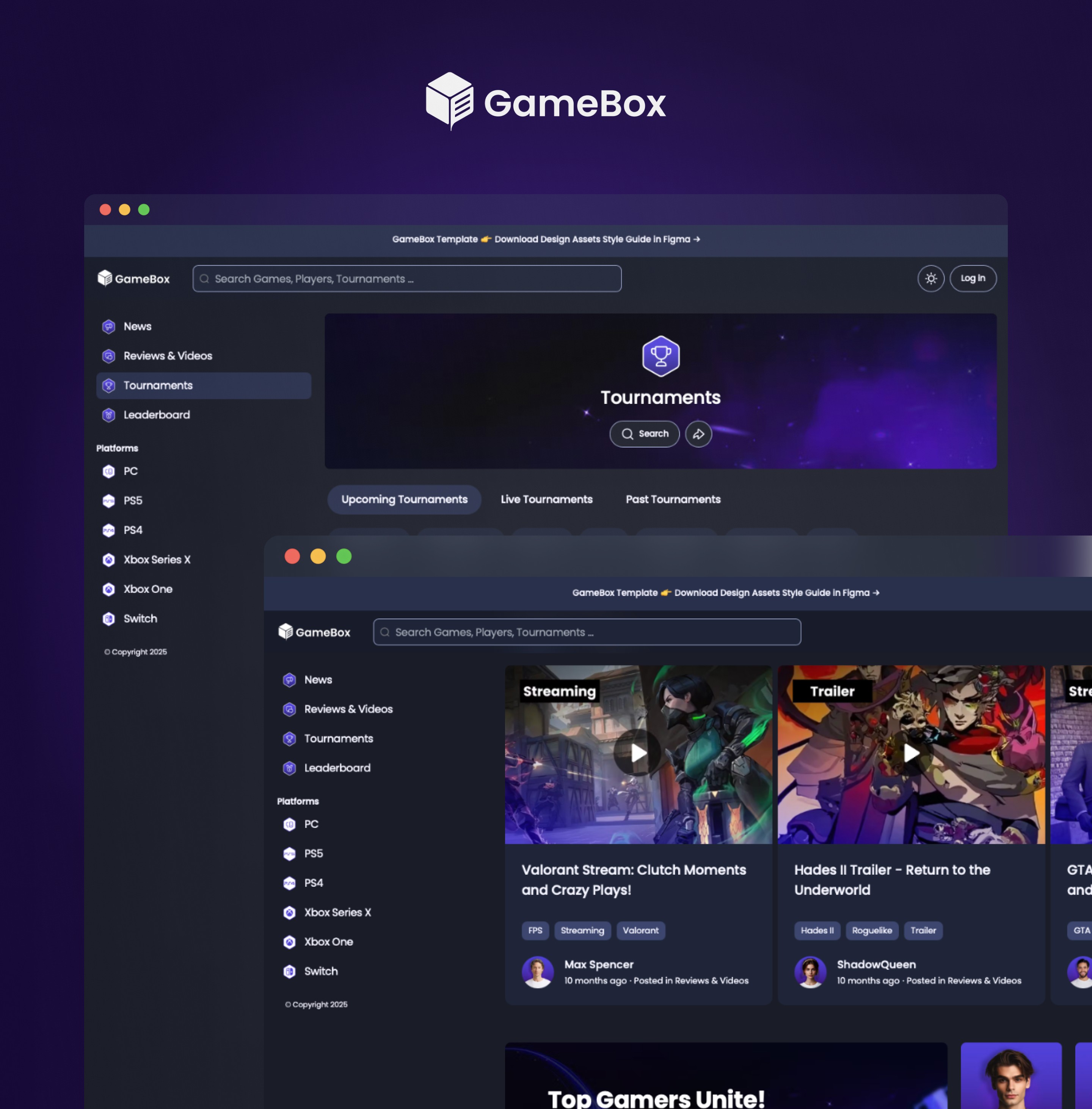Open Leaderboard icon in back window sidebar

(108, 415)
